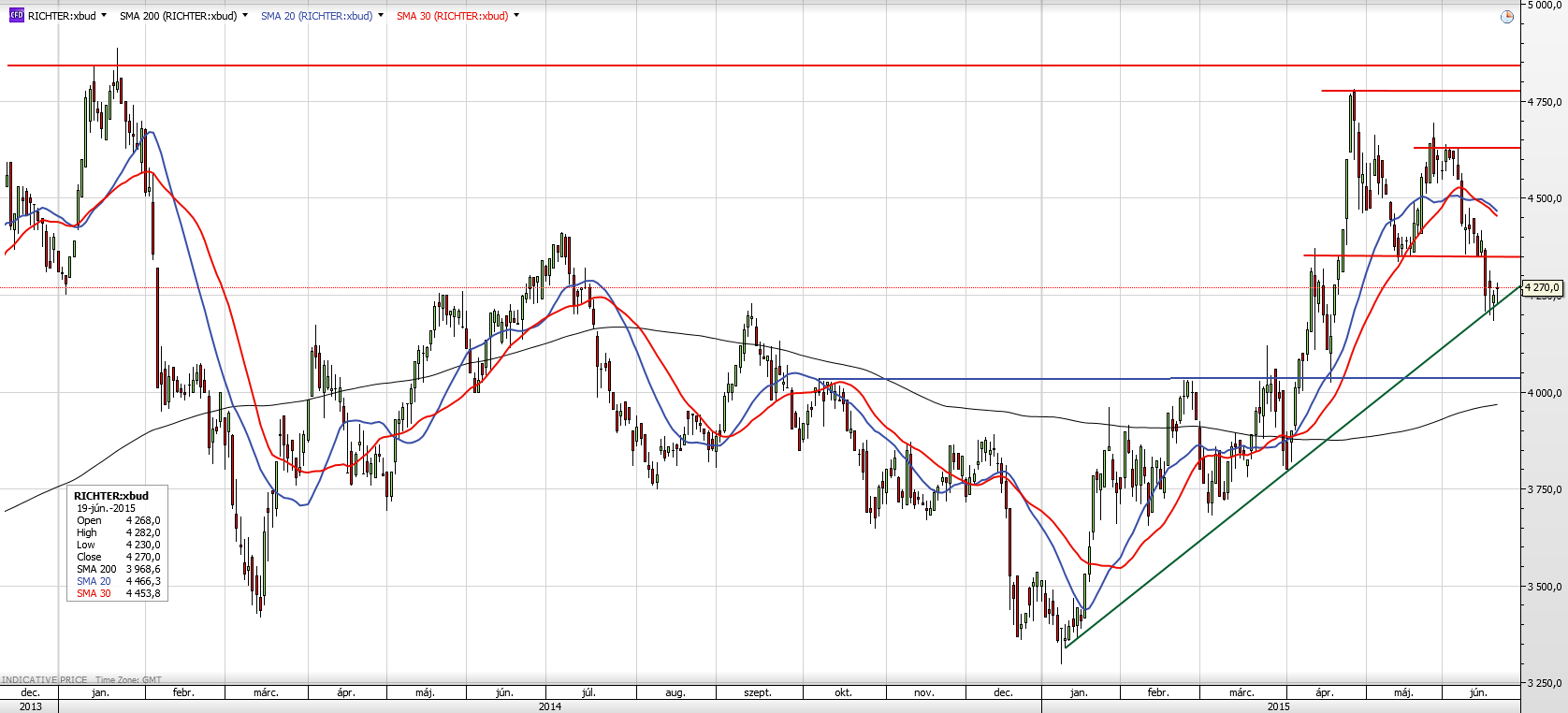The image size is (1568, 713).
Task: Click the szept. month label on time axis
Action: pos(758,692)
